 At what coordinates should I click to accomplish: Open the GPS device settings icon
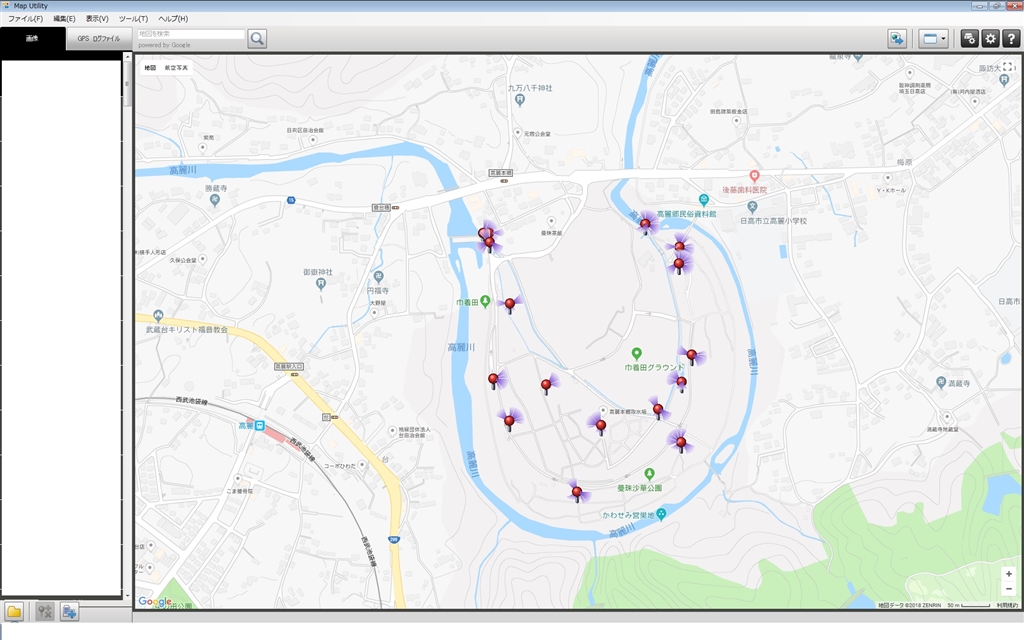pos(970,39)
